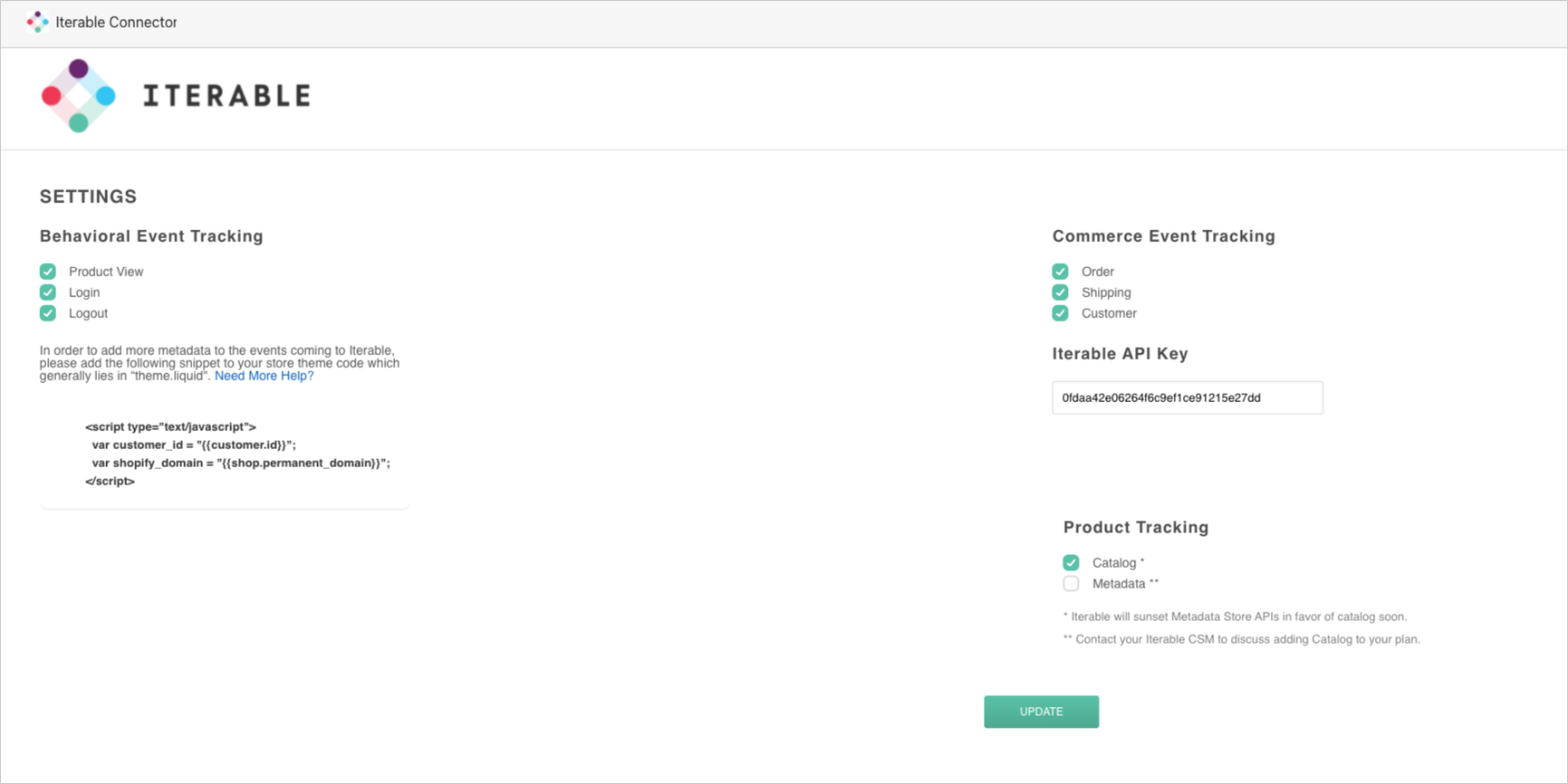Image resolution: width=1568 pixels, height=784 pixels.
Task: Toggle the Login tracking checkbox
Action: 48,292
